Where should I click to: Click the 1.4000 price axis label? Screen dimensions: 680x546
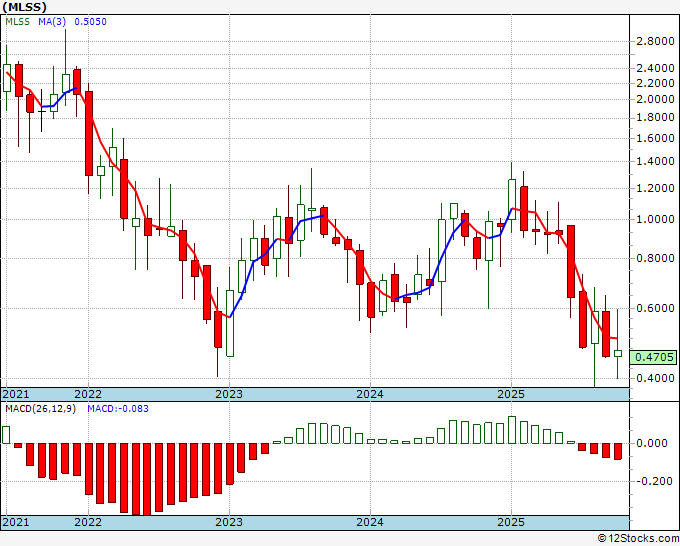655,161
